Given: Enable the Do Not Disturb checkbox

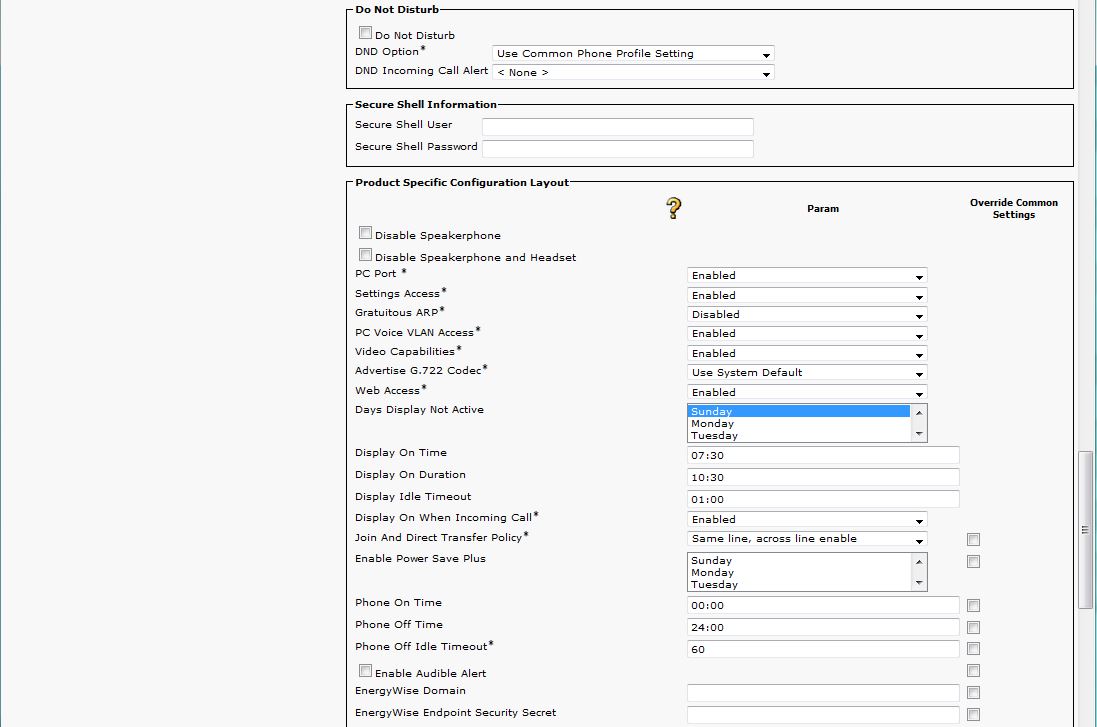Looking at the screenshot, I should 365,33.
